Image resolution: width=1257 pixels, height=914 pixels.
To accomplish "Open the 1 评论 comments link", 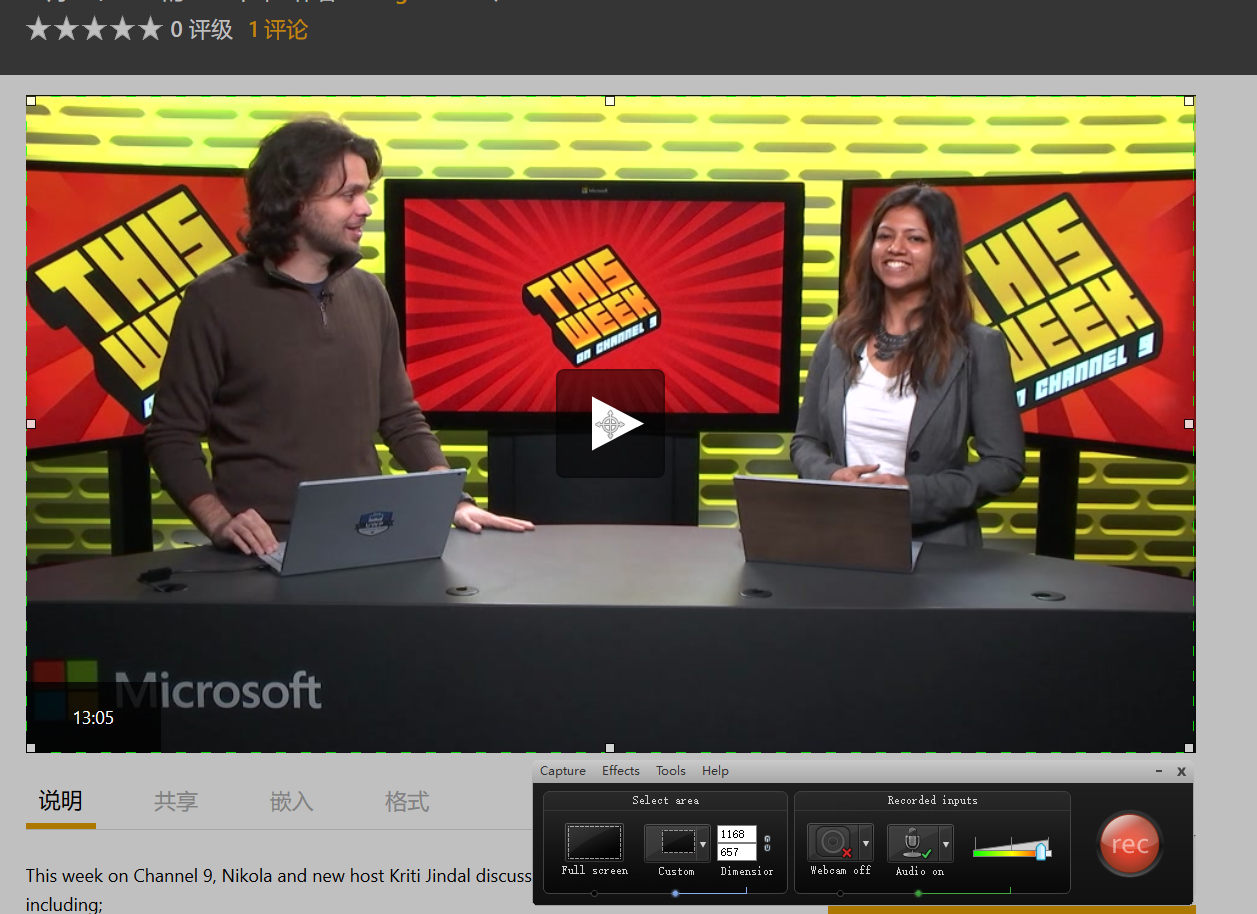I will point(278,30).
